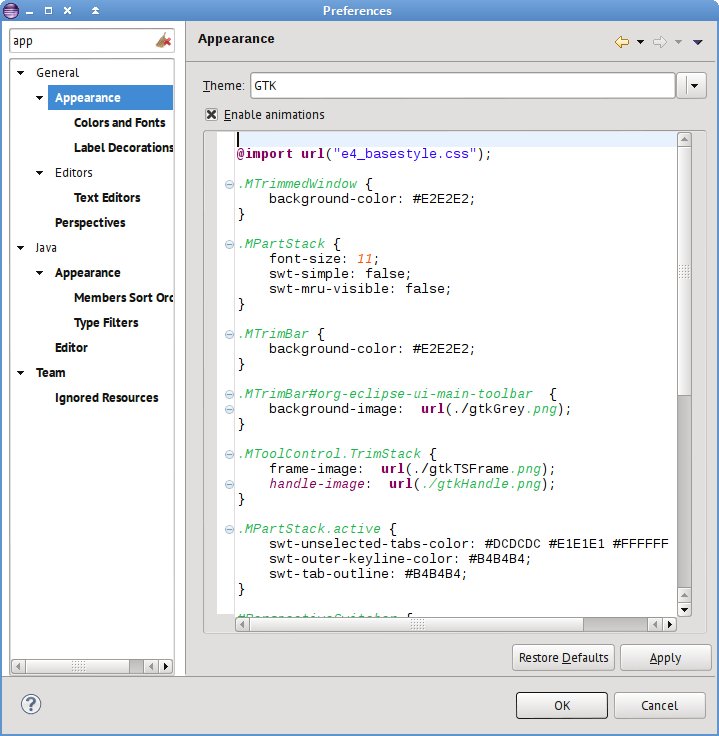This screenshot has width=719, height=736.
Task: Fold the .MPartStack.active CSS block
Action: [x=229, y=529]
